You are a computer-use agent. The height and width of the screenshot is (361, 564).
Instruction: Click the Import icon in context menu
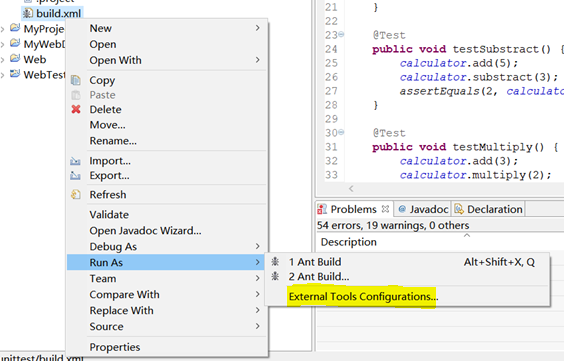[75, 161]
